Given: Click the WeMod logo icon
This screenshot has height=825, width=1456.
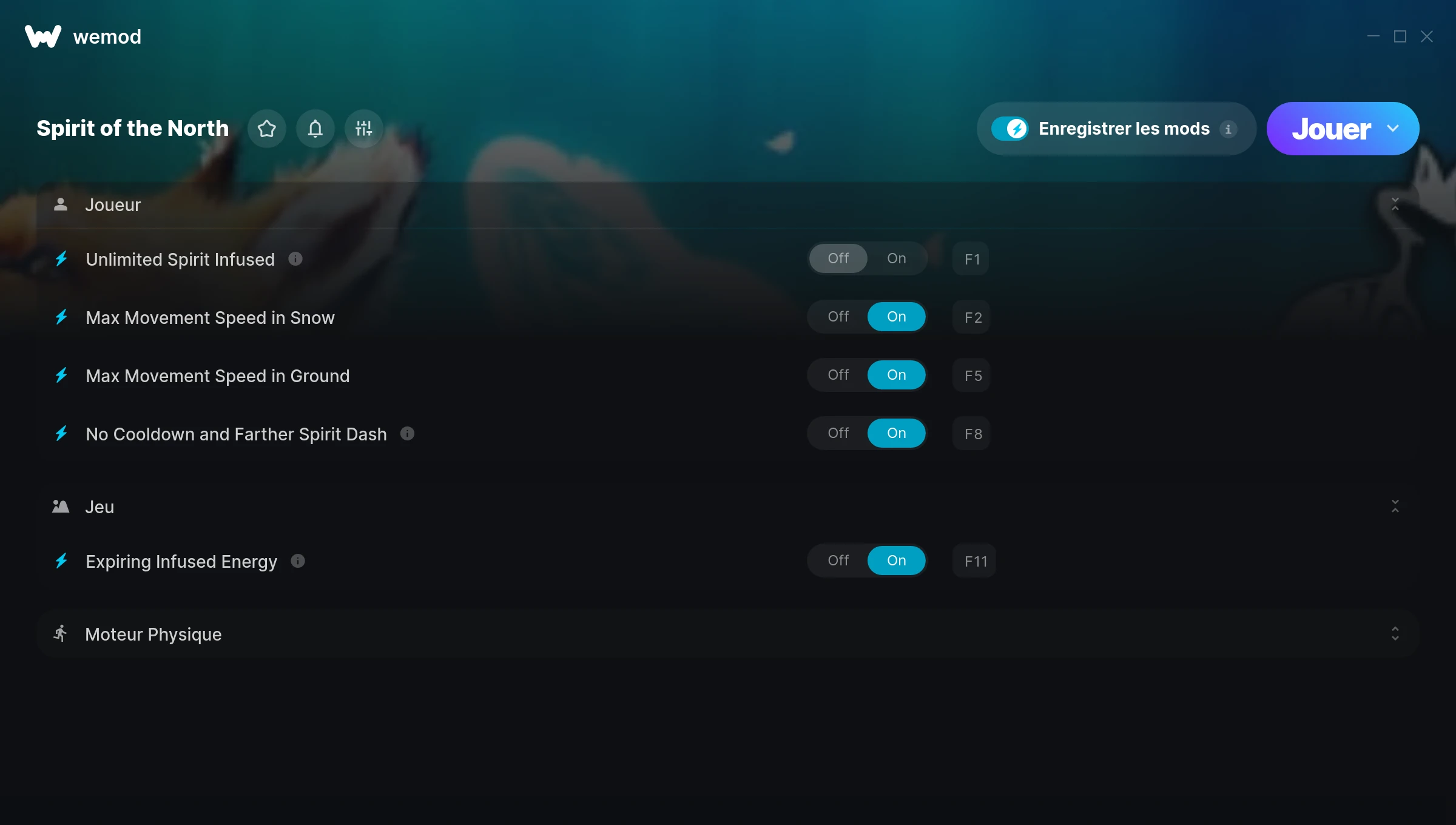Looking at the screenshot, I should coord(43,36).
